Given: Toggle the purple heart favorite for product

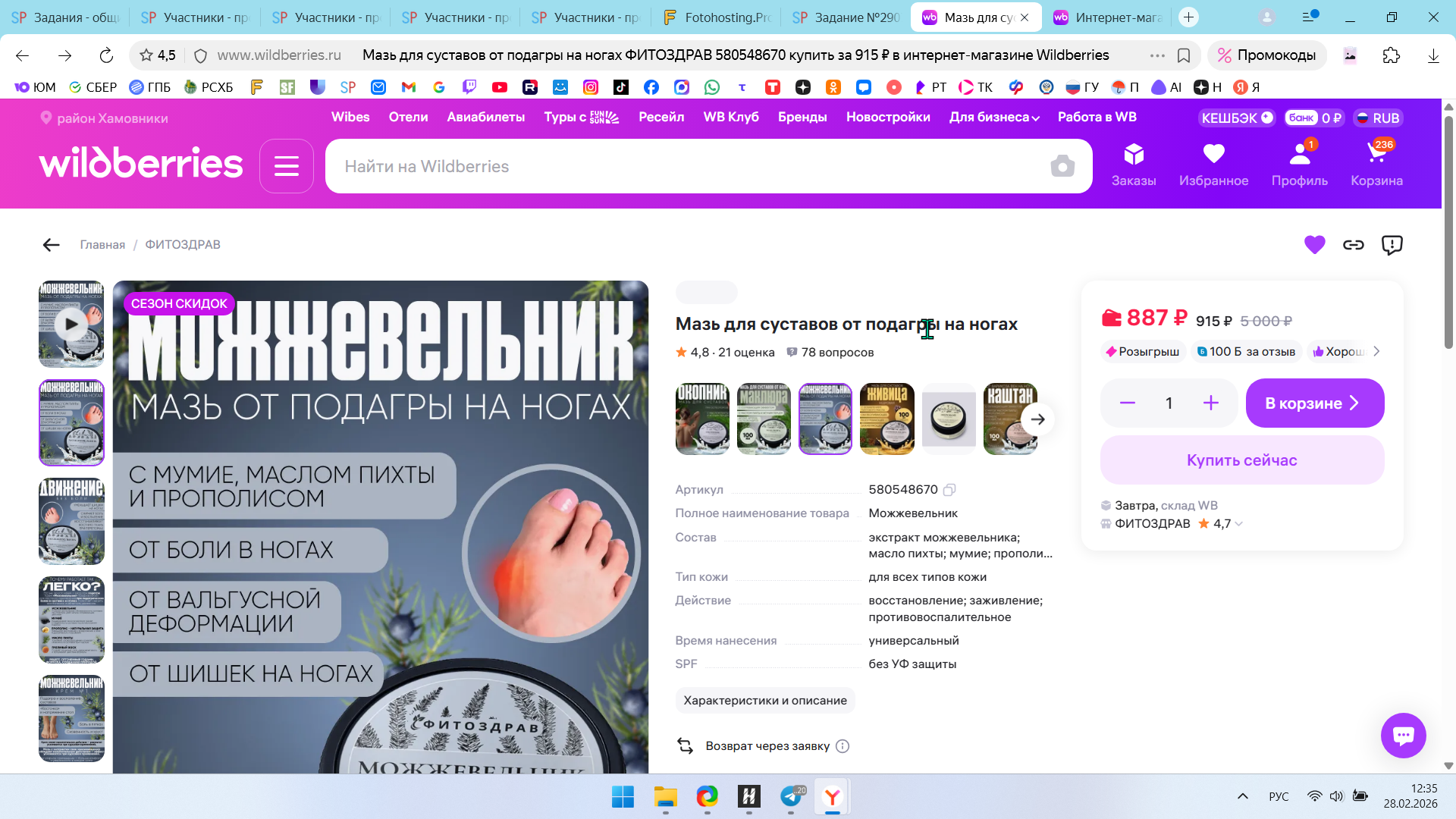Looking at the screenshot, I should 1314,245.
